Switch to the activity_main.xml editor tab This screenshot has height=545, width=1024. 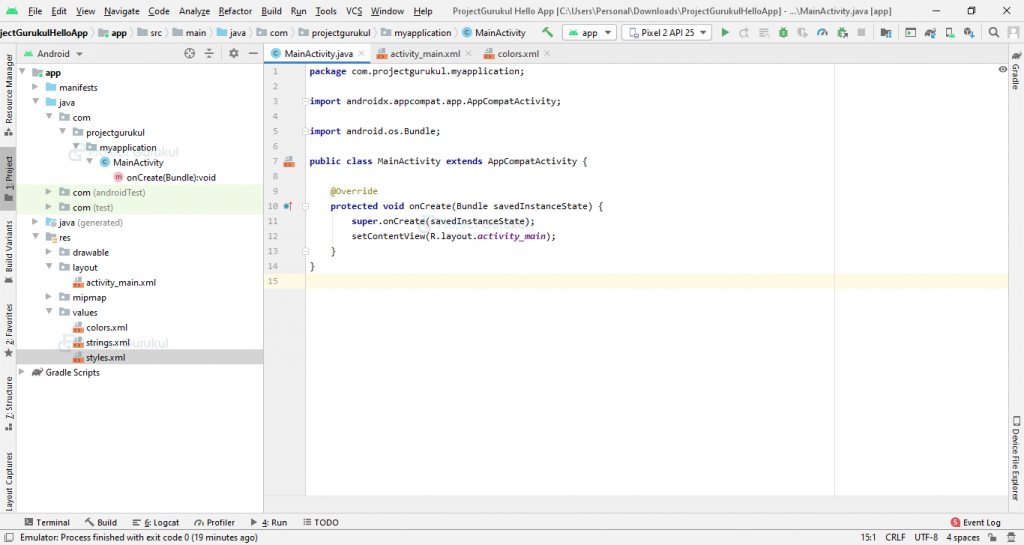[x=424, y=54]
